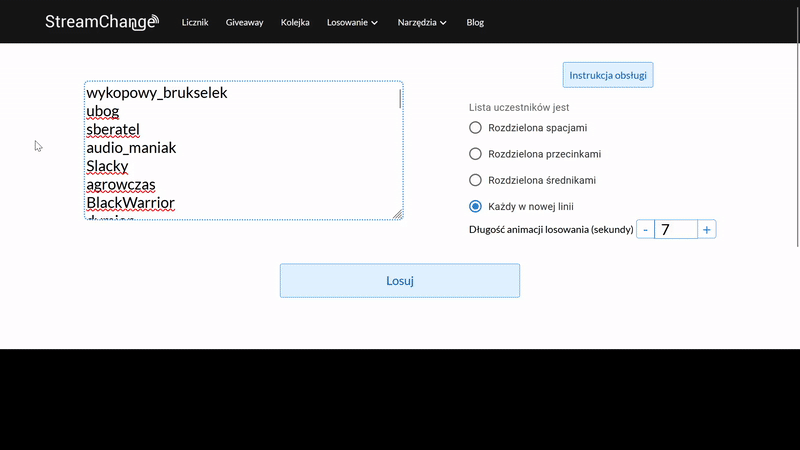
Task: Click the StreamChange logo
Action: (101, 22)
